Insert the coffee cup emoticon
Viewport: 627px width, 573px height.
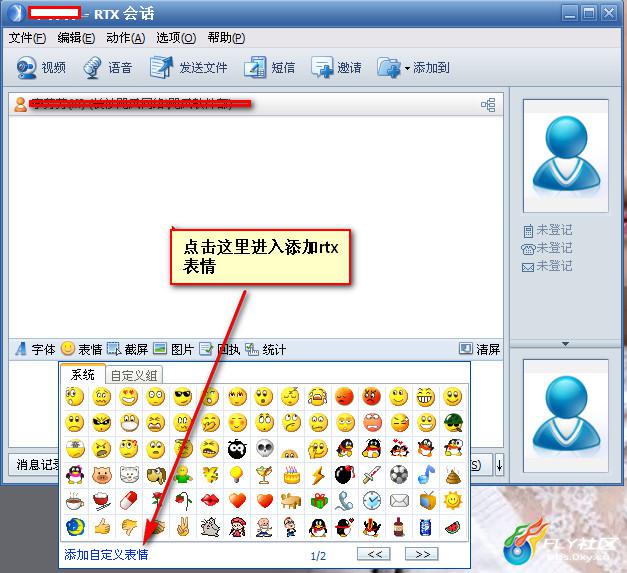(75, 501)
